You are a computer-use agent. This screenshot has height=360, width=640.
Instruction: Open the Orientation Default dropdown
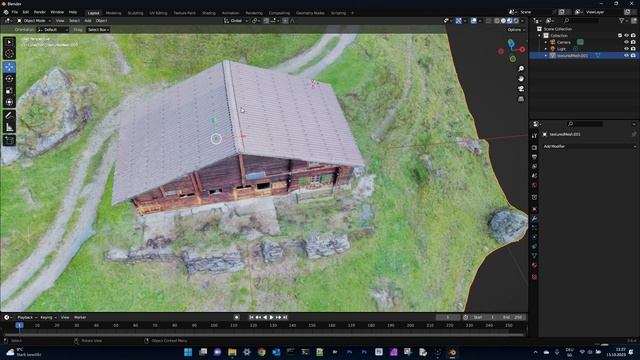pyautogui.click(x=53, y=29)
